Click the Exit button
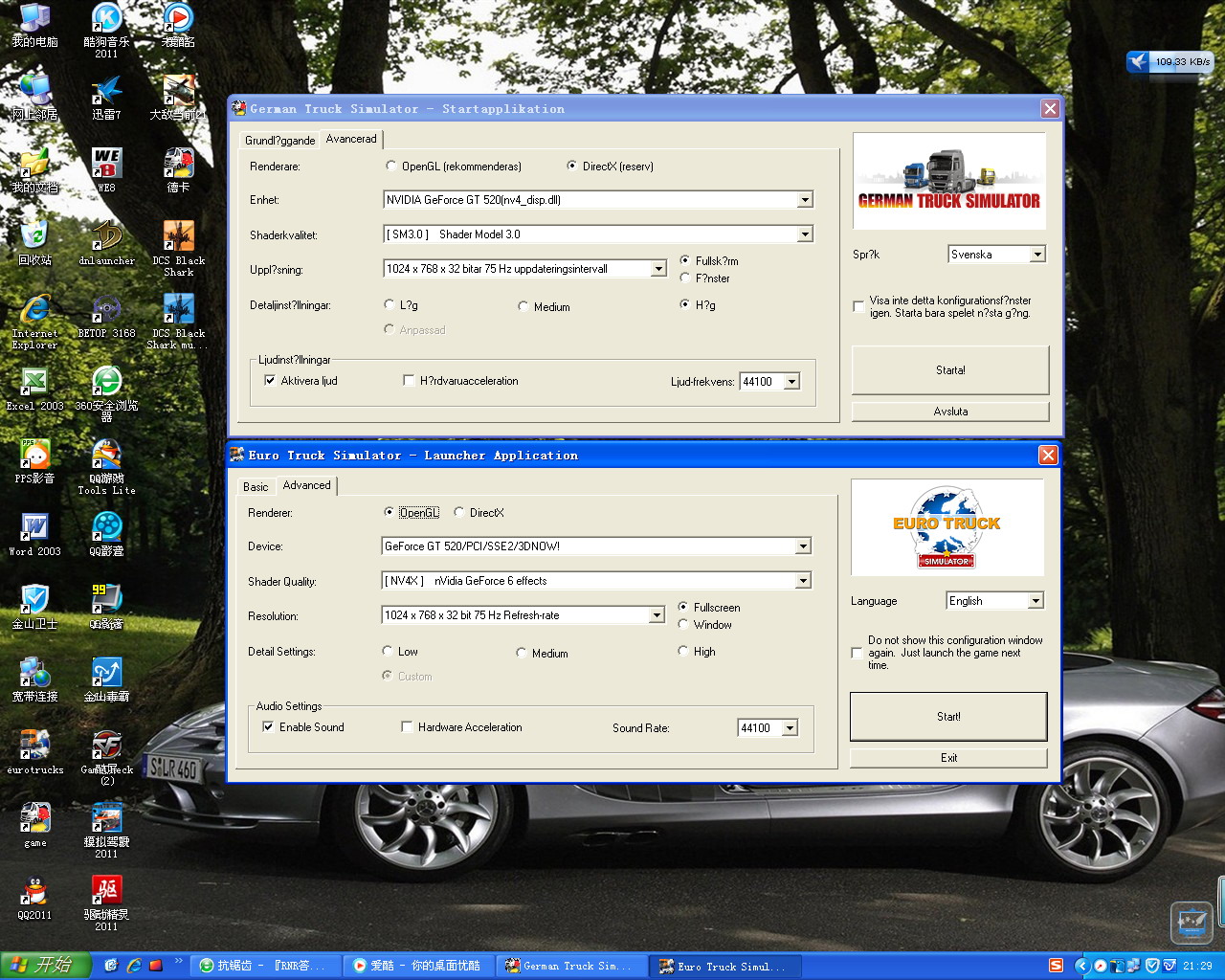1225x980 pixels. tap(948, 758)
